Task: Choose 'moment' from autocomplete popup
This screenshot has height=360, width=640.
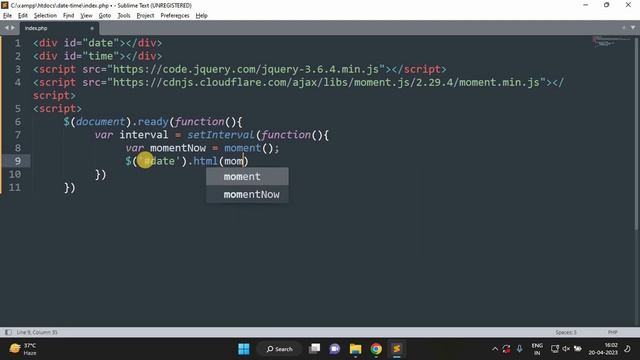Action: point(247,176)
